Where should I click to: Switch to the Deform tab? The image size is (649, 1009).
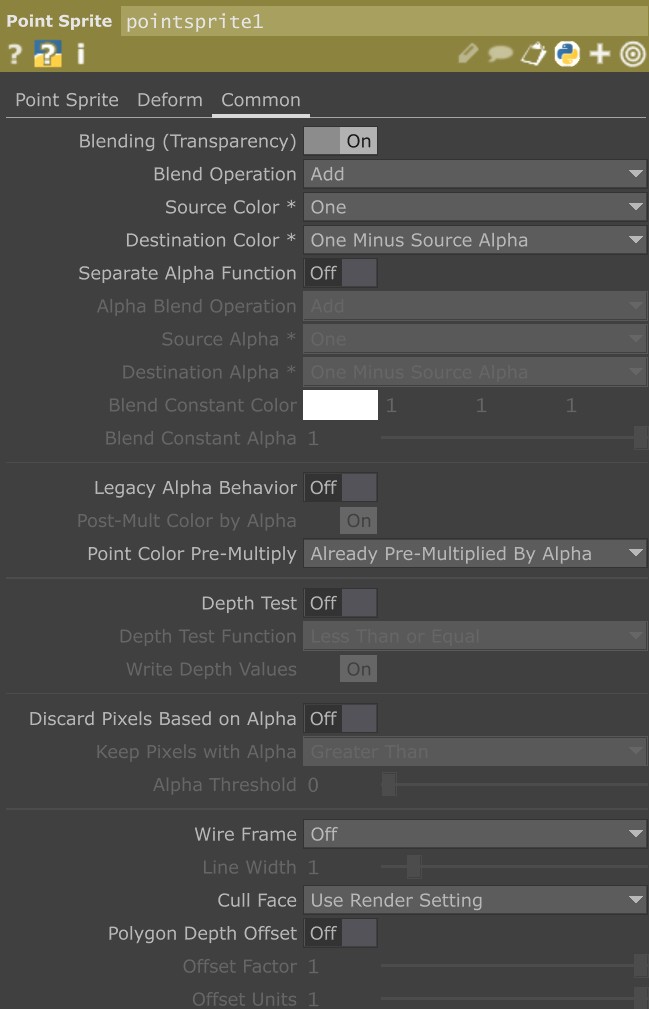[x=170, y=100]
